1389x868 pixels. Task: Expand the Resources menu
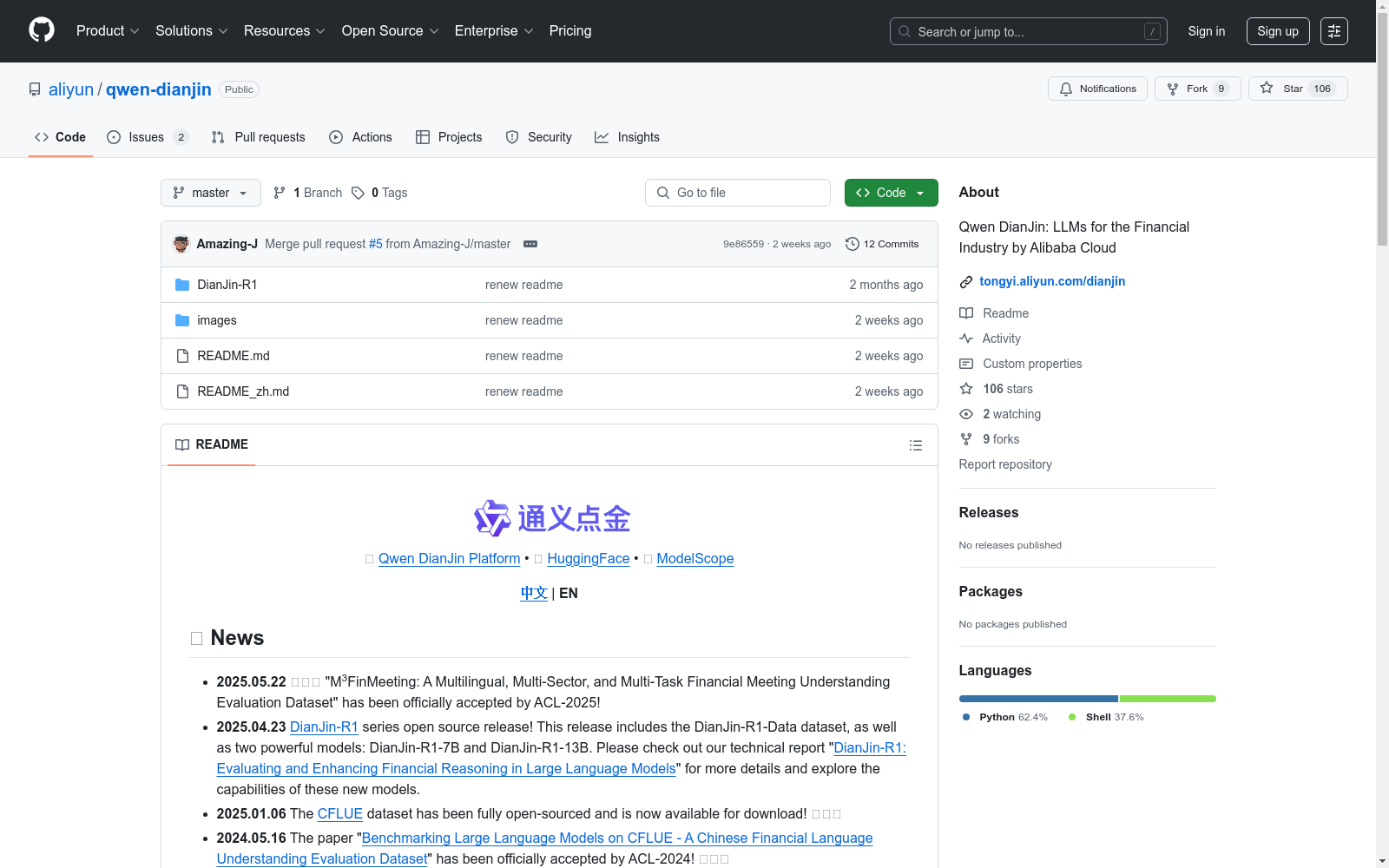[x=285, y=31]
